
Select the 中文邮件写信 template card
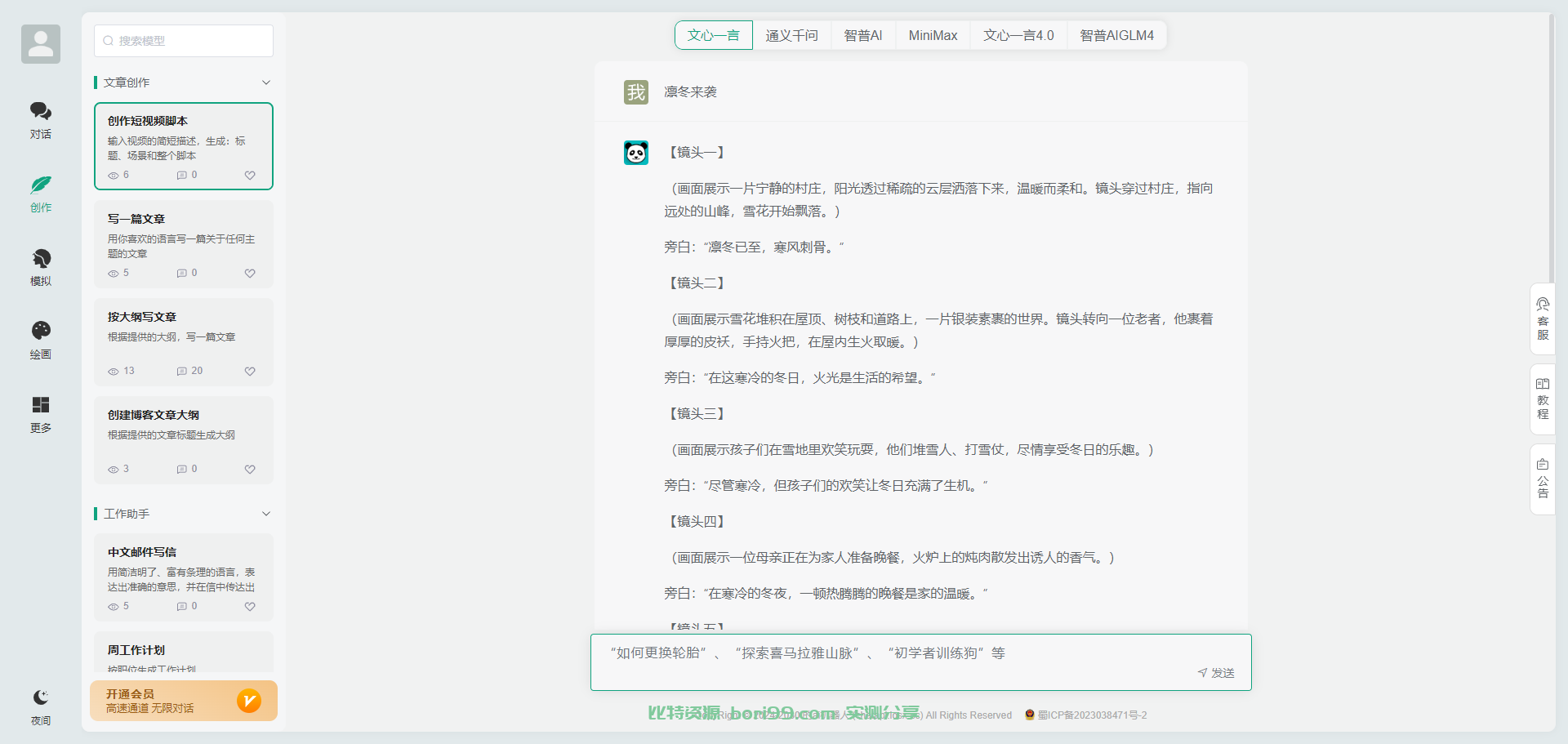coord(184,577)
